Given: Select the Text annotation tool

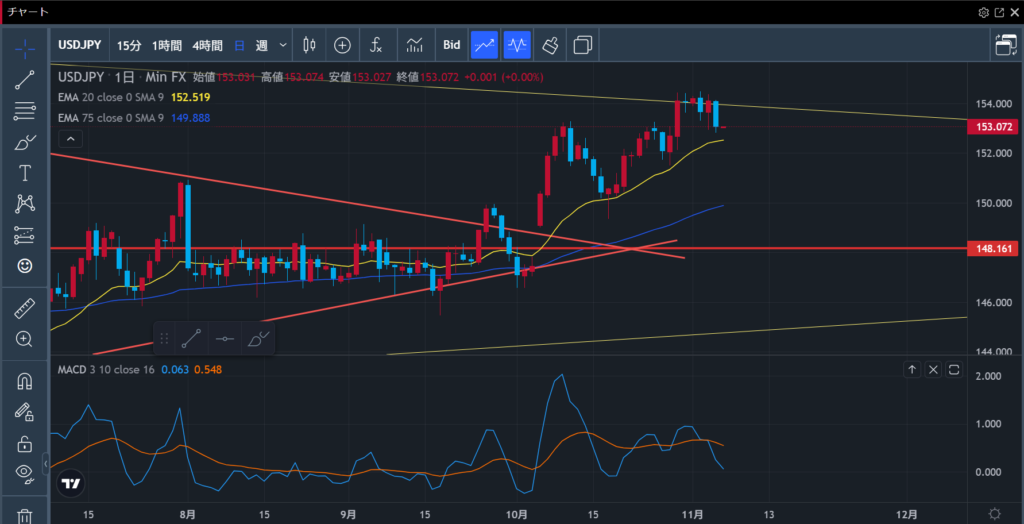Looking at the screenshot, I should pyautogui.click(x=25, y=173).
